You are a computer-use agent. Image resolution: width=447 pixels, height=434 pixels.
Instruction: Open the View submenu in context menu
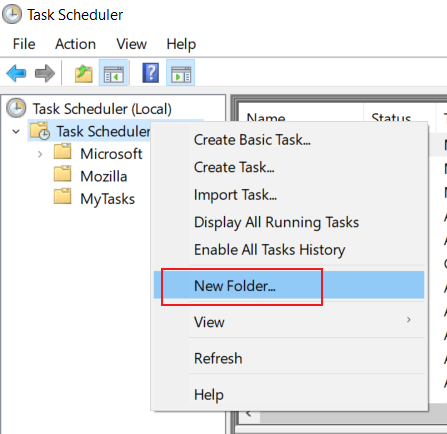point(289,322)
